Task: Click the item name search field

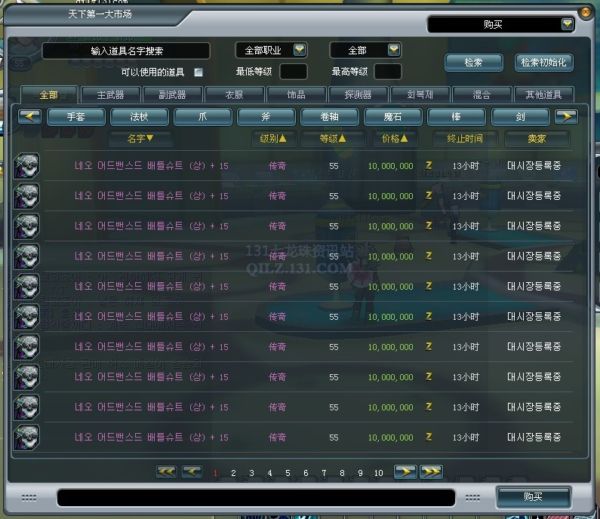Action: (x=125, y=50)
